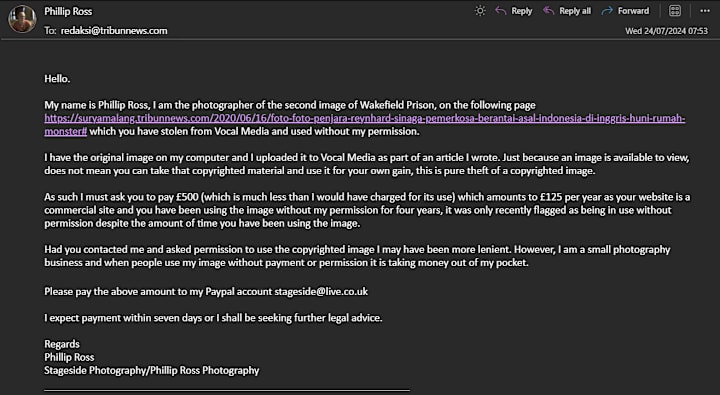Click the Wed 24/07/2024 07:53 timestamp
Viewport: 720px width, 395px height.
(666, 31)
